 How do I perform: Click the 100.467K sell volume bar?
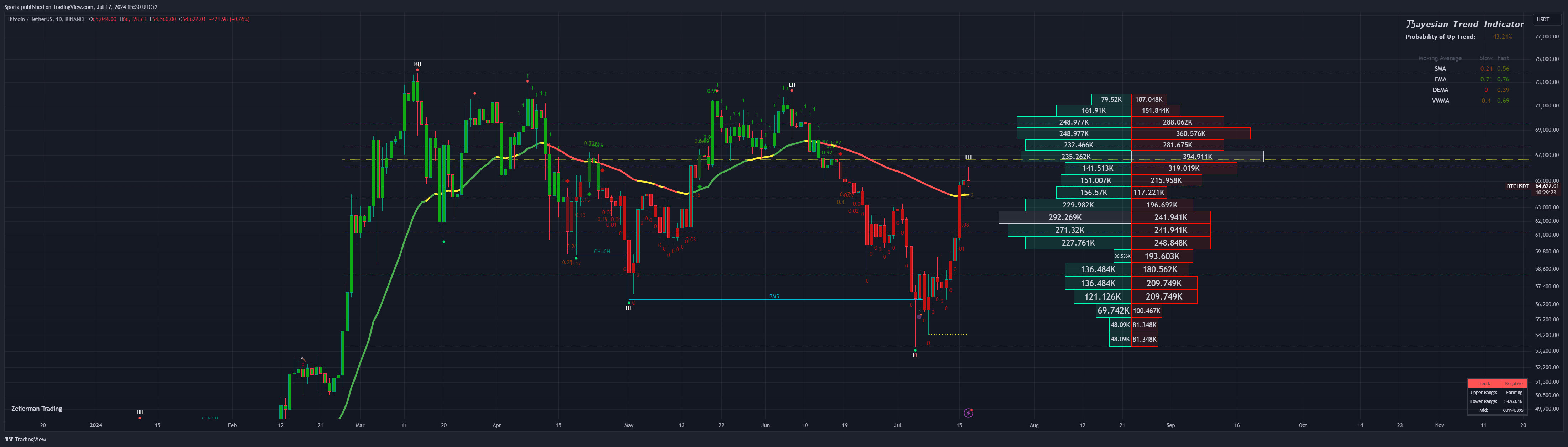[1147, 311]
